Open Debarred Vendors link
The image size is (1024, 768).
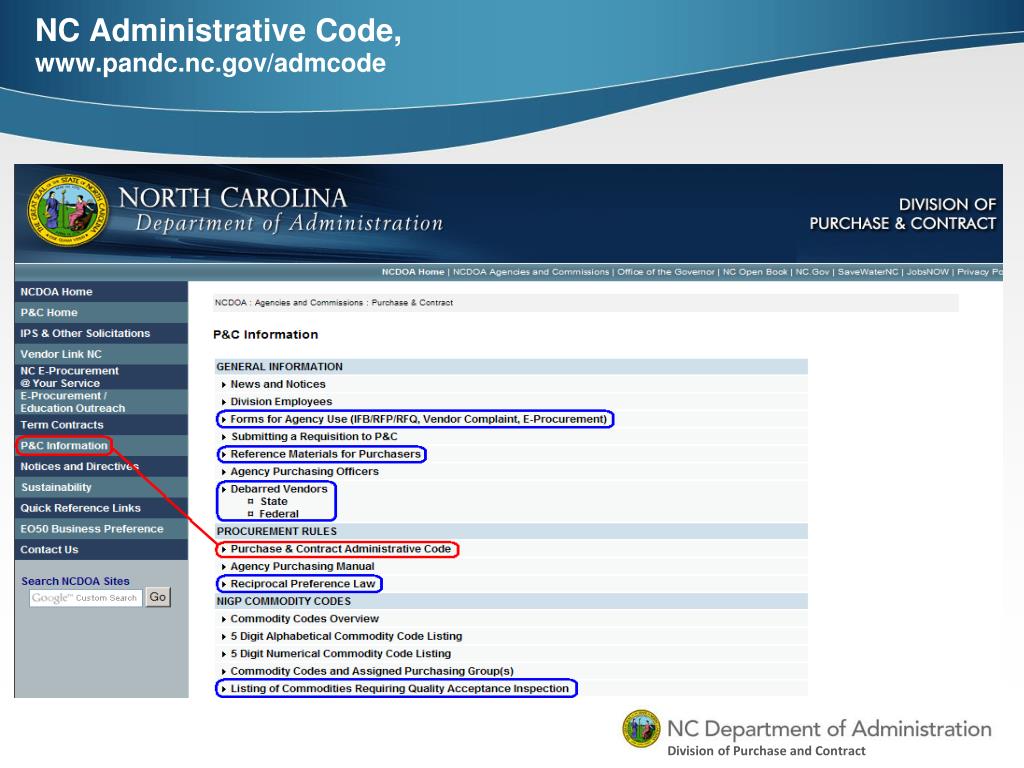click(279, 489)
